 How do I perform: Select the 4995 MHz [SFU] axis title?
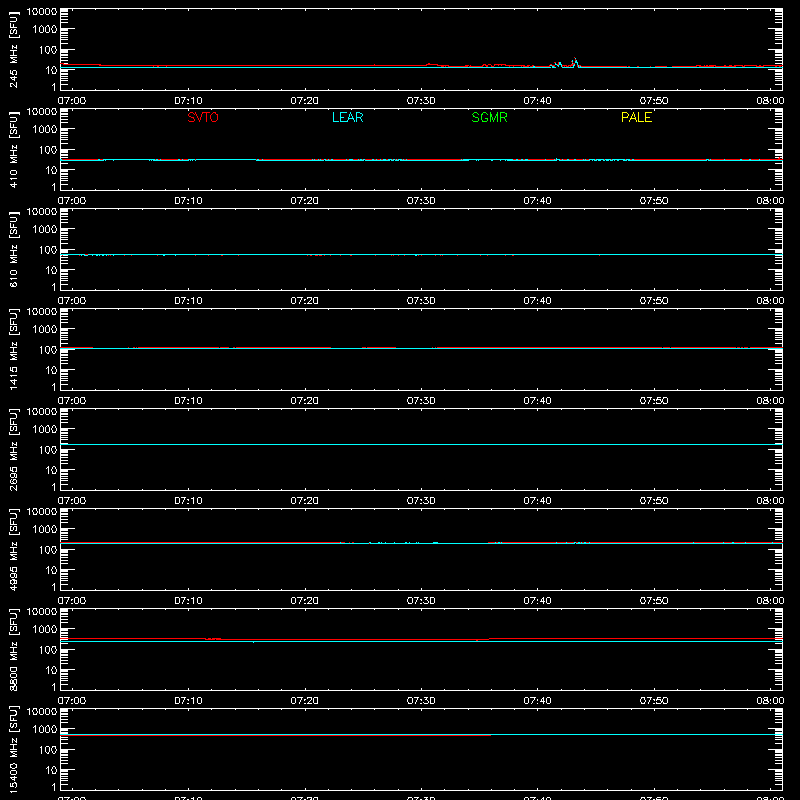(13, 549)
